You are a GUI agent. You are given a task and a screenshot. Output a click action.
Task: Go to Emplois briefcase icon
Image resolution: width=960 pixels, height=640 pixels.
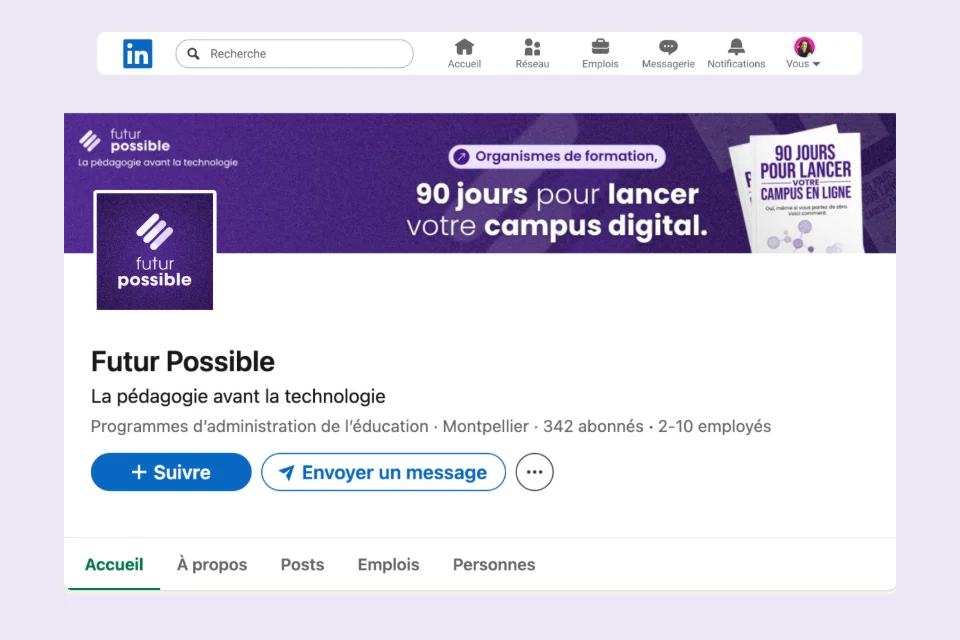(600, 47)
